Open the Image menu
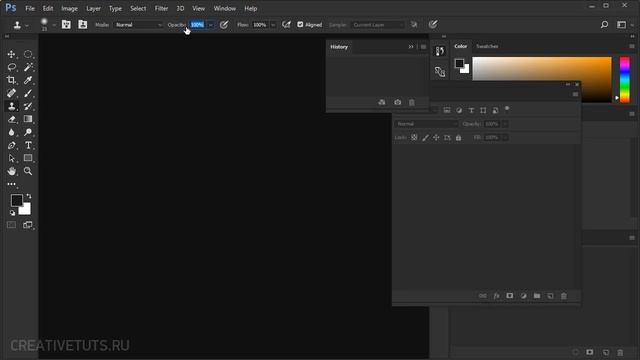 (69, 8)
